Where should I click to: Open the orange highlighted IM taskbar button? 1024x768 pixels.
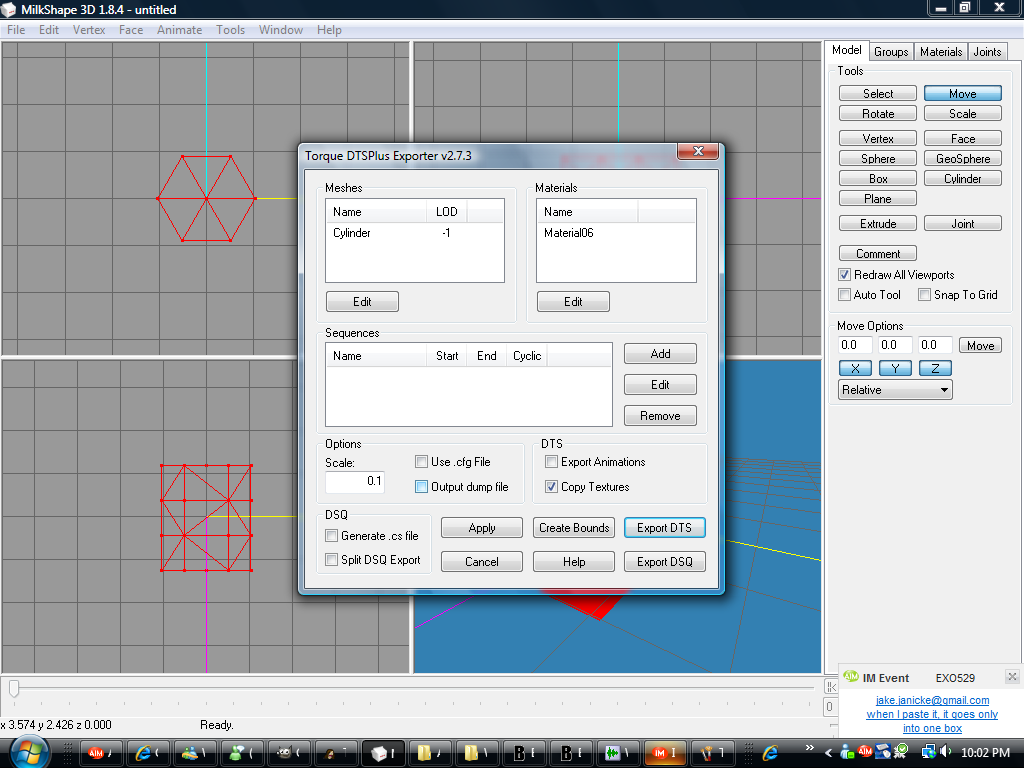click(x=665, y=753)
